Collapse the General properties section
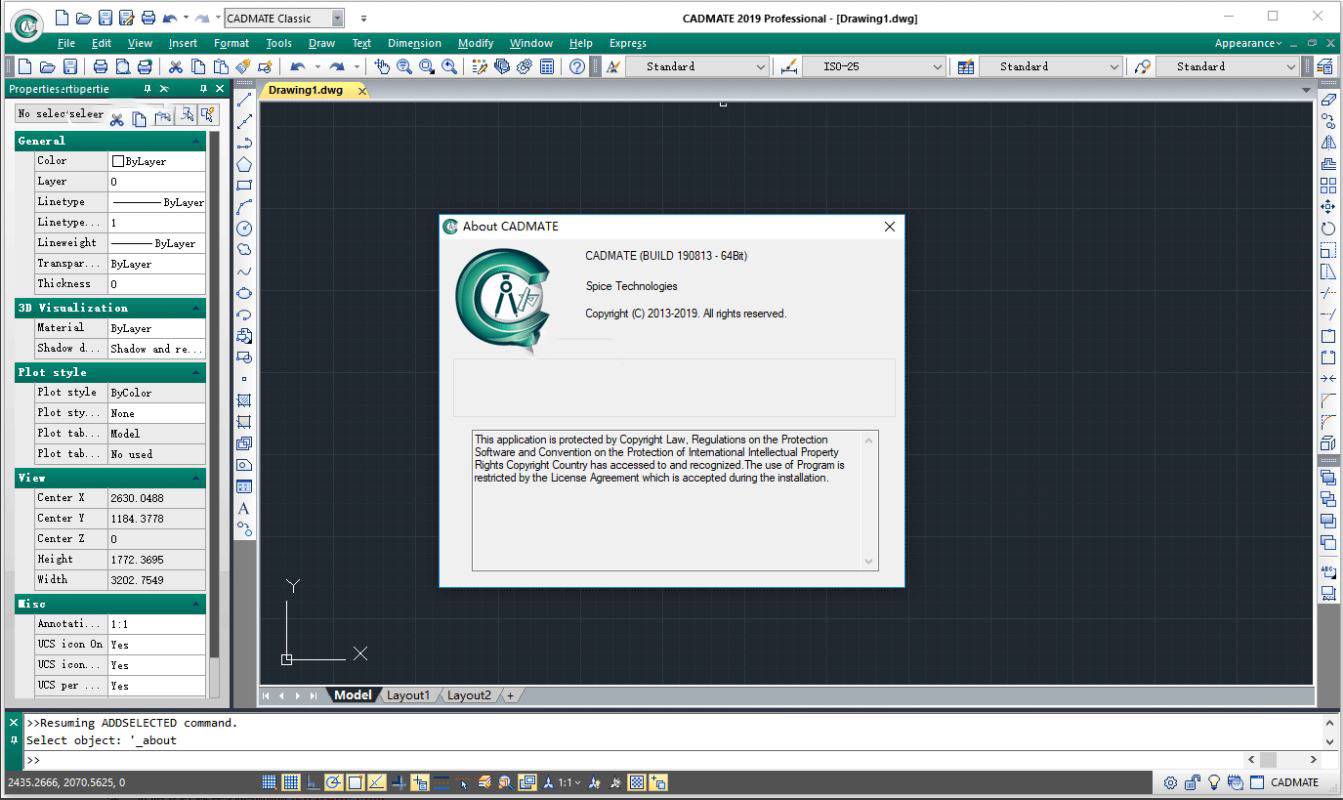The image size is (1343, 800). (197, 141)
